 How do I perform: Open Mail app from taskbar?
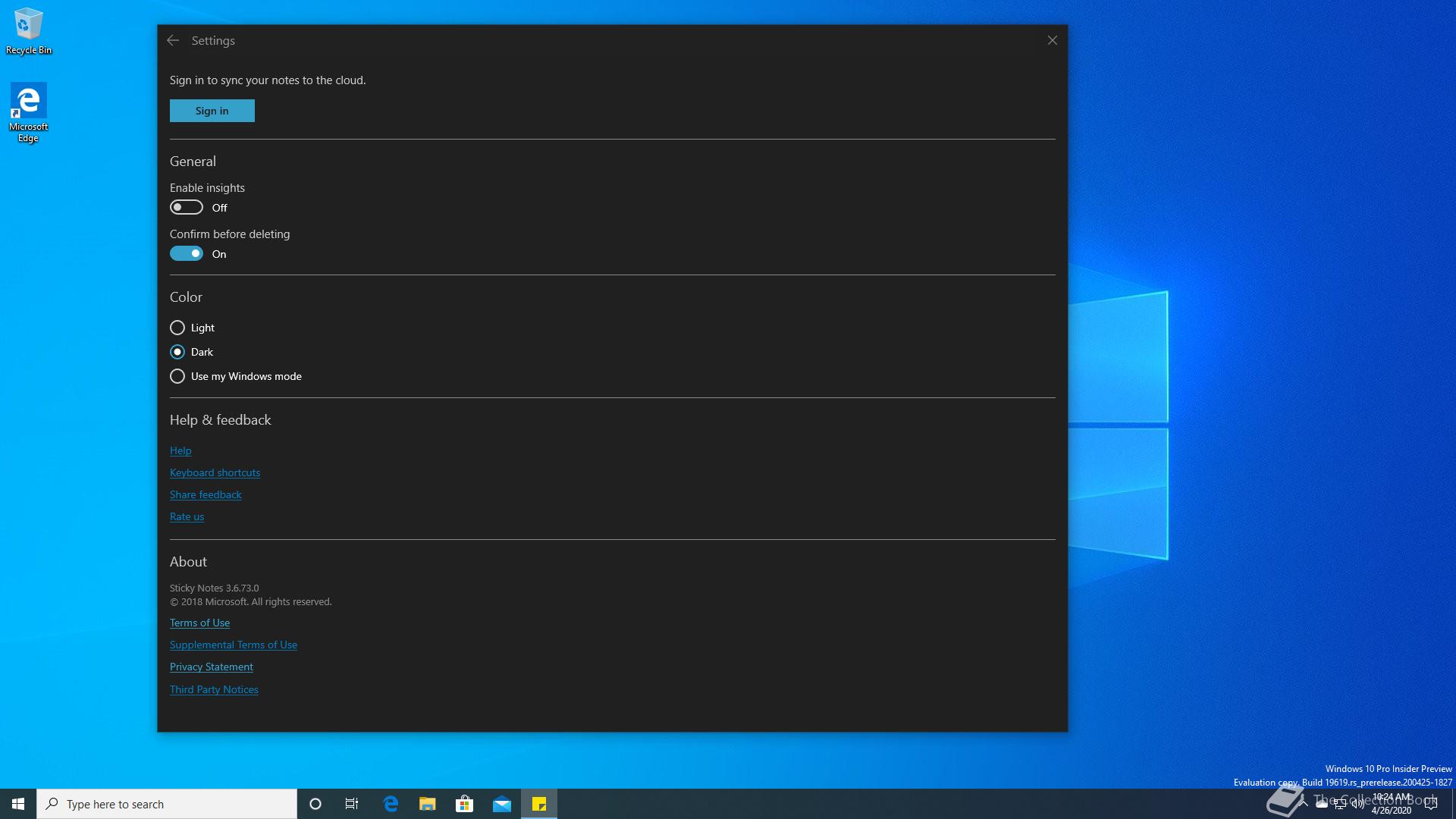point(501,804)
